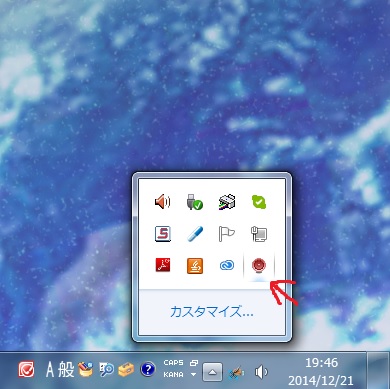
Task: Open カスタマイズ... link
Action: pyautogui.click(x=212, y=312)
